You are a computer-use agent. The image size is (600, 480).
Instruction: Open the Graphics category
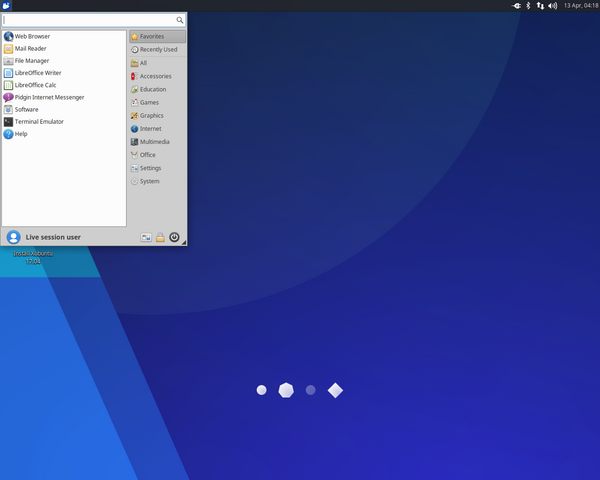tap(151, 115)
